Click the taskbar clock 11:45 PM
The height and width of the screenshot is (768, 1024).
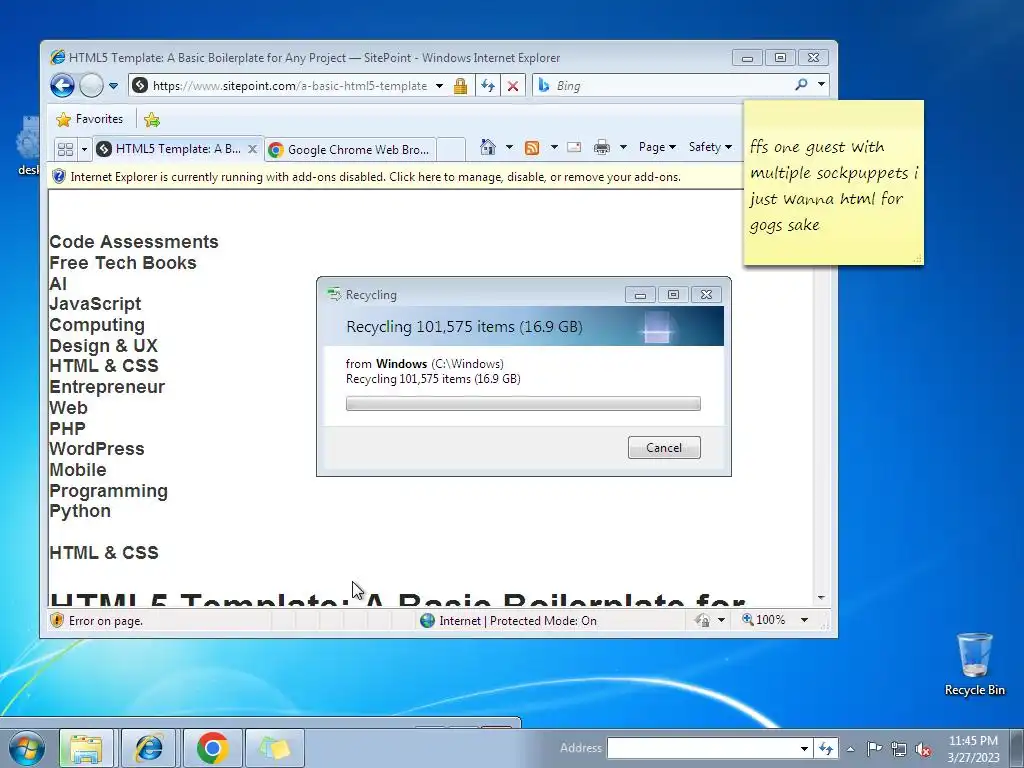pyautogui.click(x=973, y=748)
